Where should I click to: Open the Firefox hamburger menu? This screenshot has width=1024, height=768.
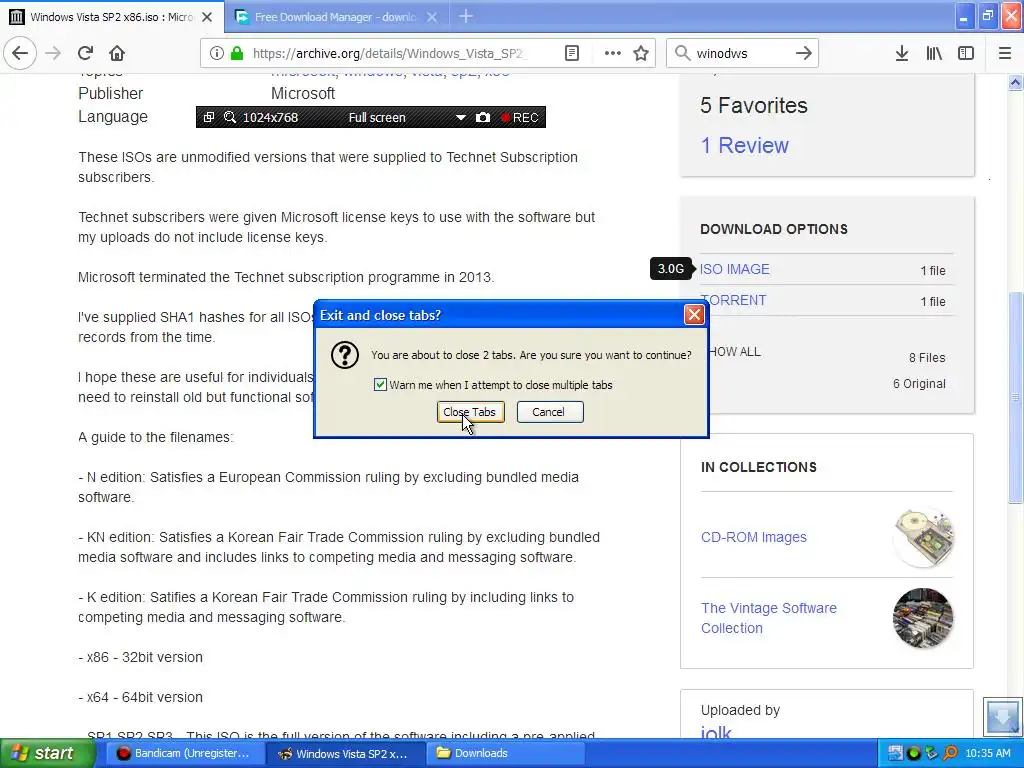click(x=1004, y=54)
